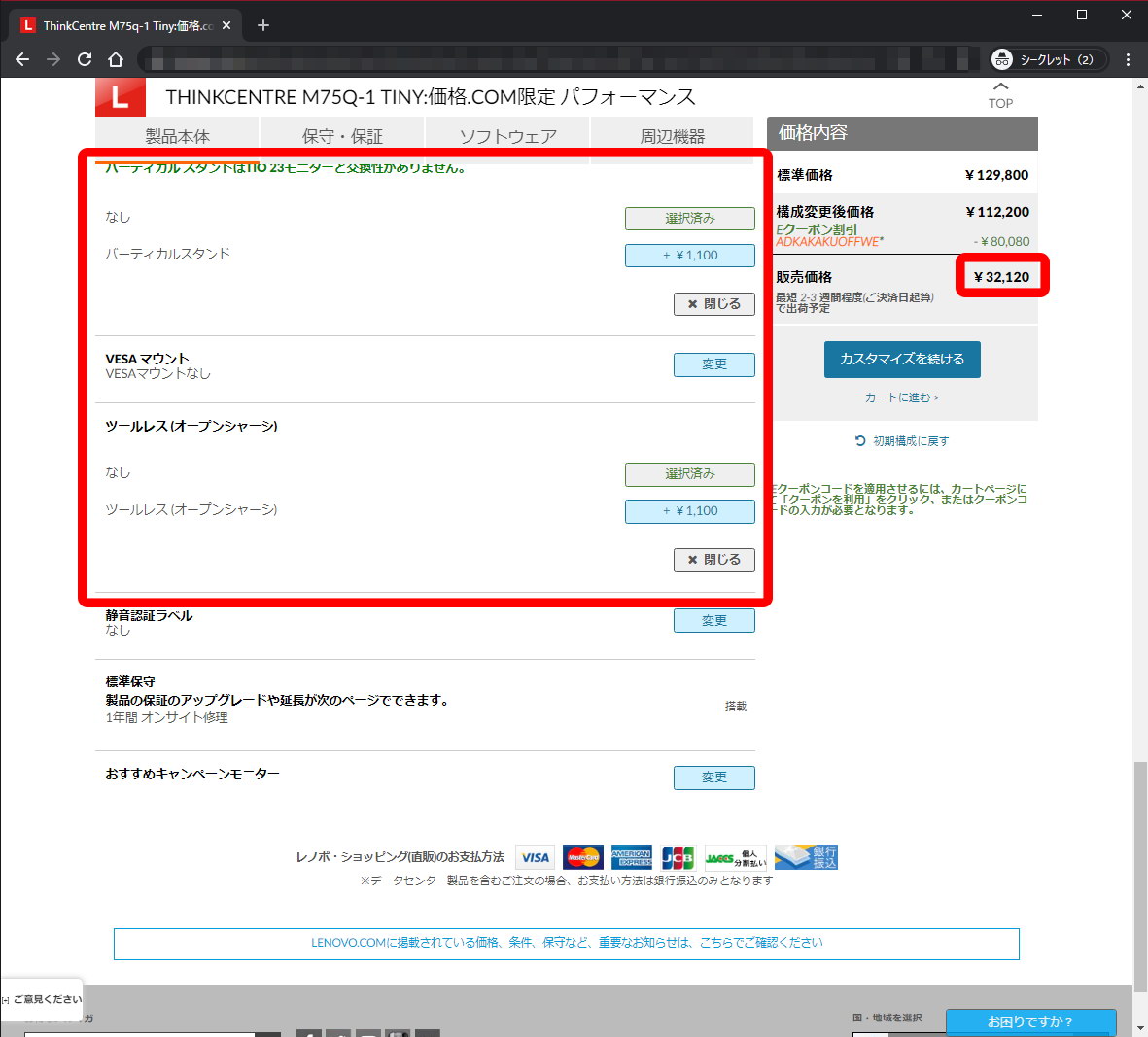Close the vertical stand options with 閉じる
Screen dimensions: 1148x1037
click(713, 303)
